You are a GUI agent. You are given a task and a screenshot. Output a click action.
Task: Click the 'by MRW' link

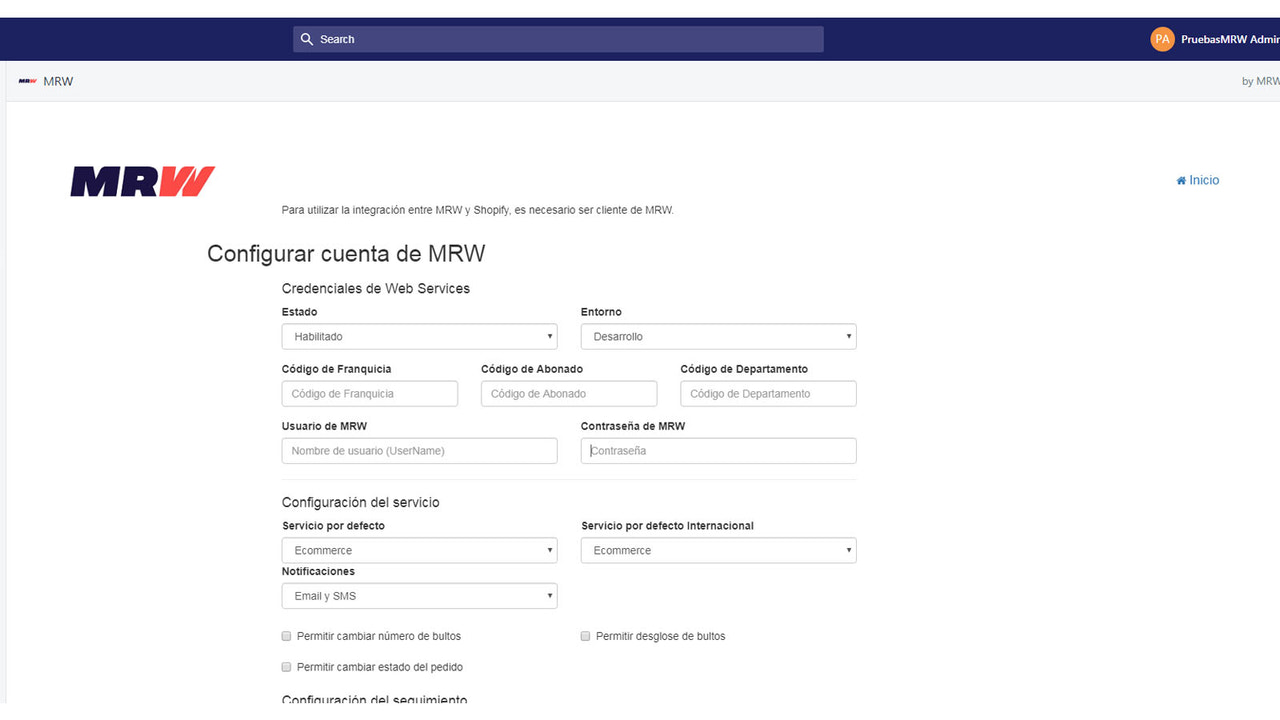pyautogui.click(x=1259, y=81)
